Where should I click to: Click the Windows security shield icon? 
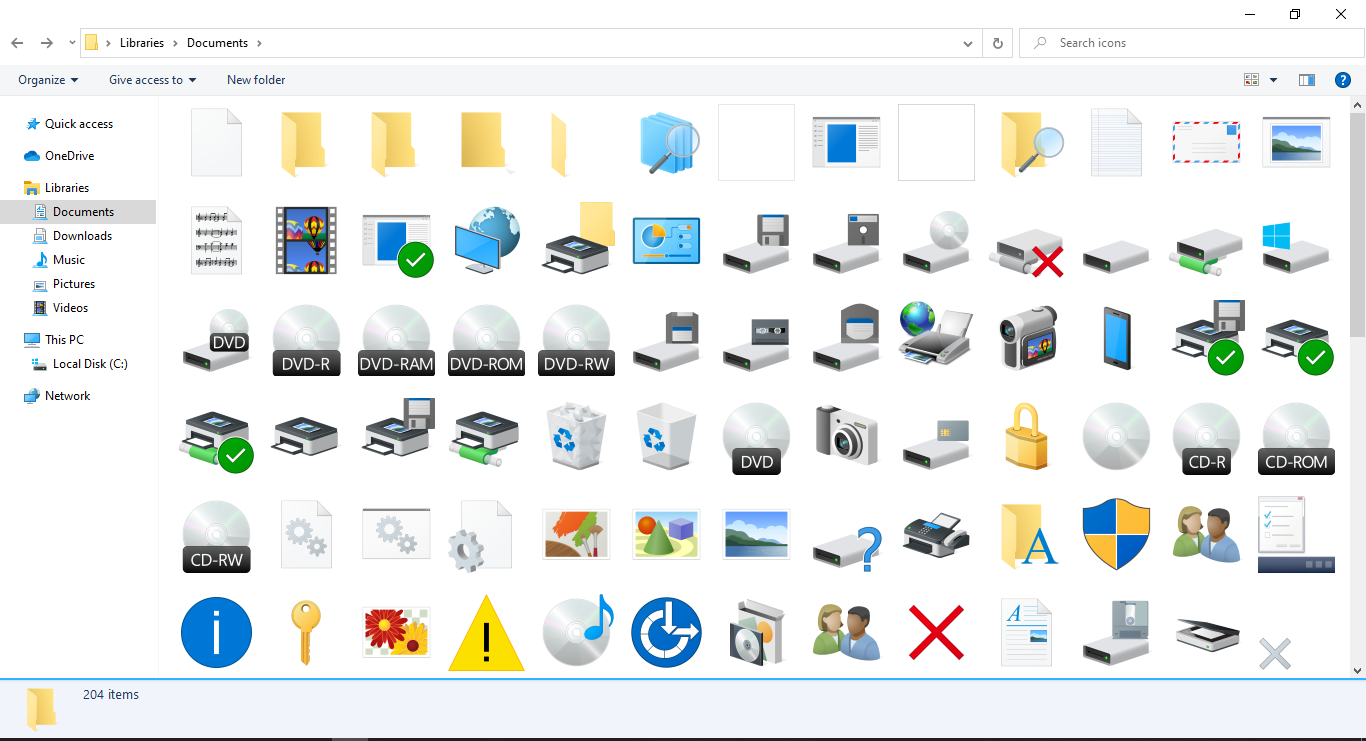tap(1116, 534)
